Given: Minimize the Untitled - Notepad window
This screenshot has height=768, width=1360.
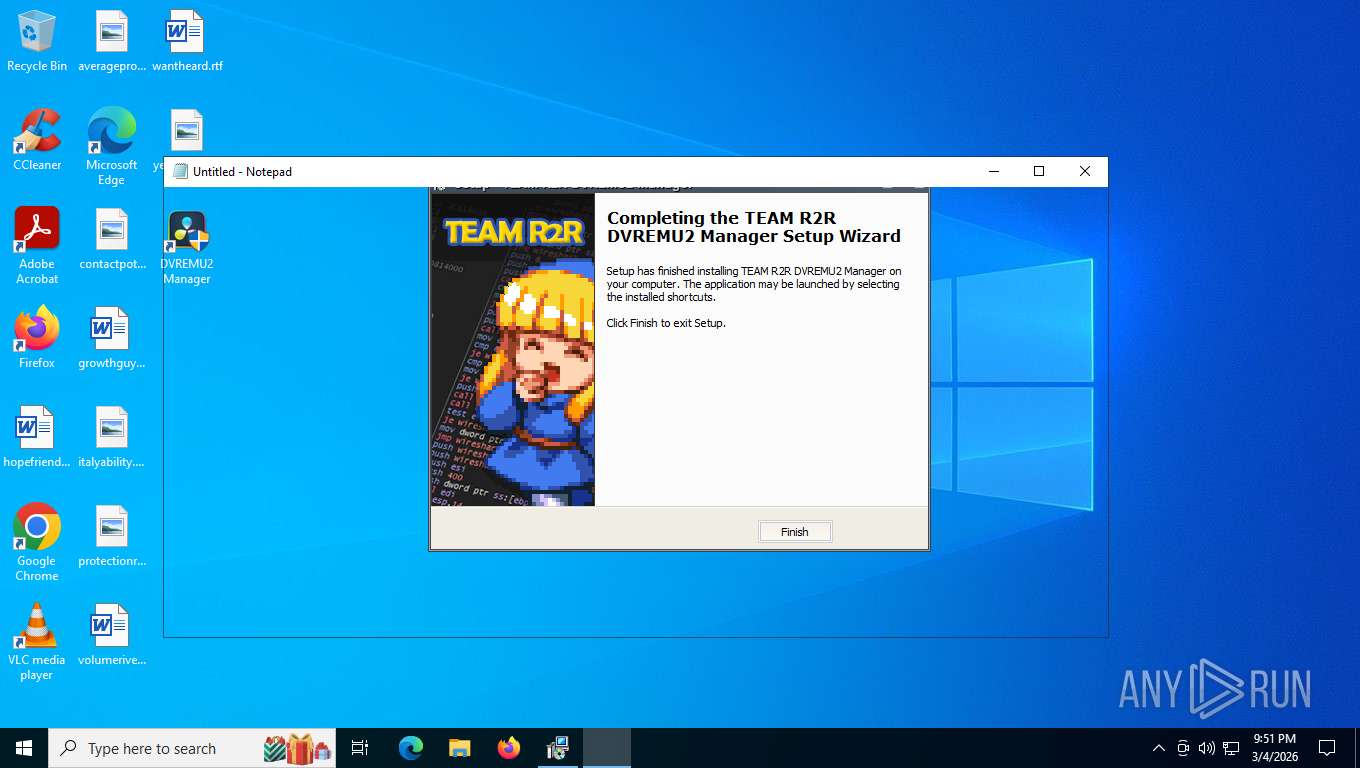Looking at the screenshot, I should (993, 171).
